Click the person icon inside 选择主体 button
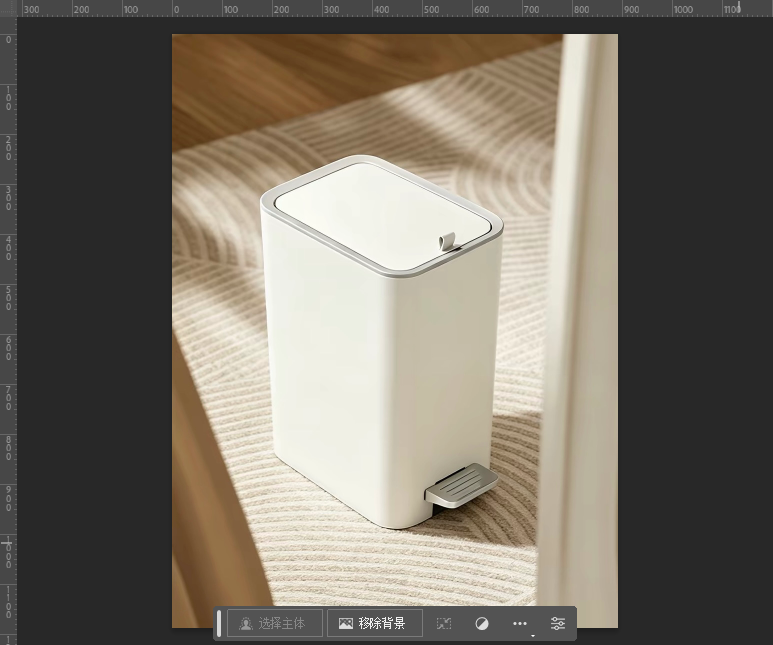773x645 pixels. (x=246, y=624)
